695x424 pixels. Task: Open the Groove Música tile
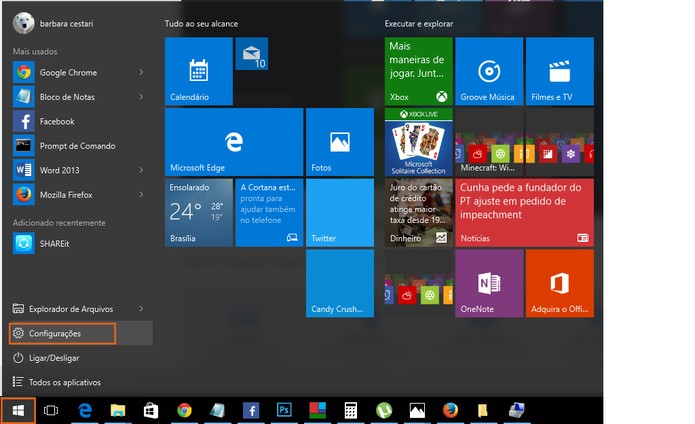[x=489, y=71]
